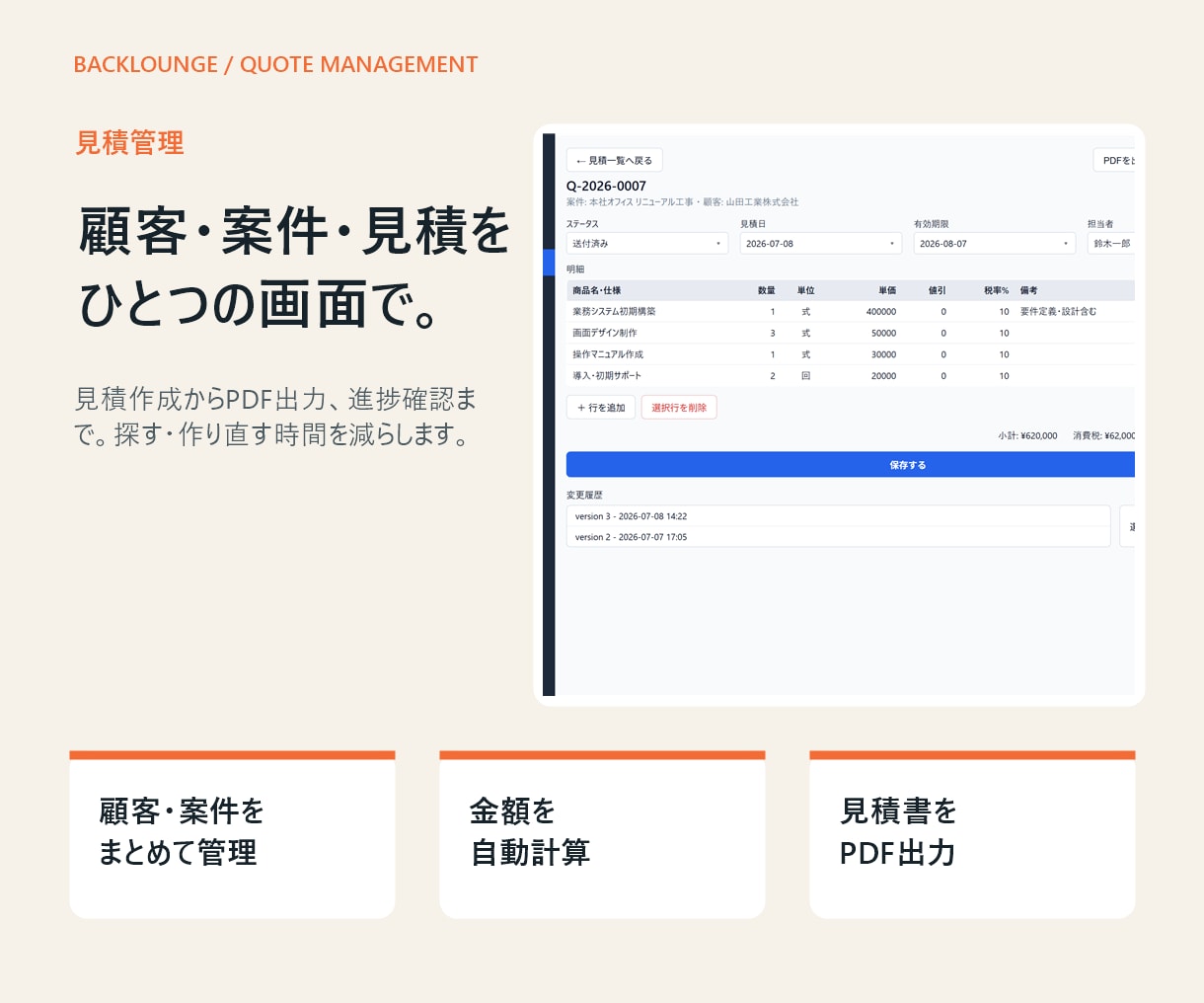Click tax rate 10 in 画面デザイン制作 row
Image resolution: width=1204 pixels, height=1003 pixels.
1004,334
